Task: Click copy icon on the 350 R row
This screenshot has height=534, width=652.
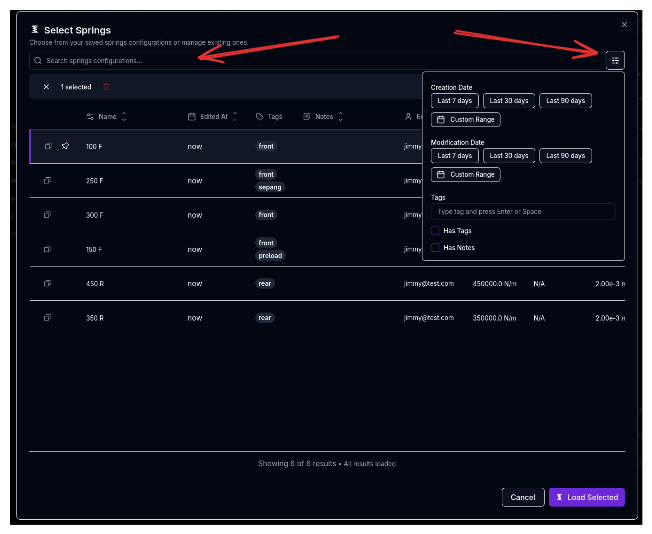Action: tap(47, 318)
